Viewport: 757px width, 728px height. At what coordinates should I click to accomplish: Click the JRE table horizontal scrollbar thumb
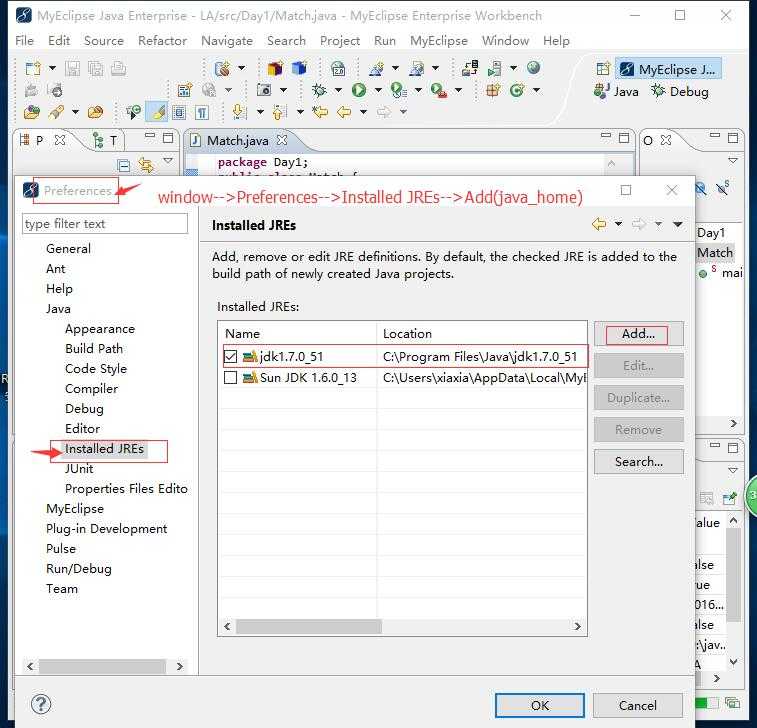tap(308, 627)
